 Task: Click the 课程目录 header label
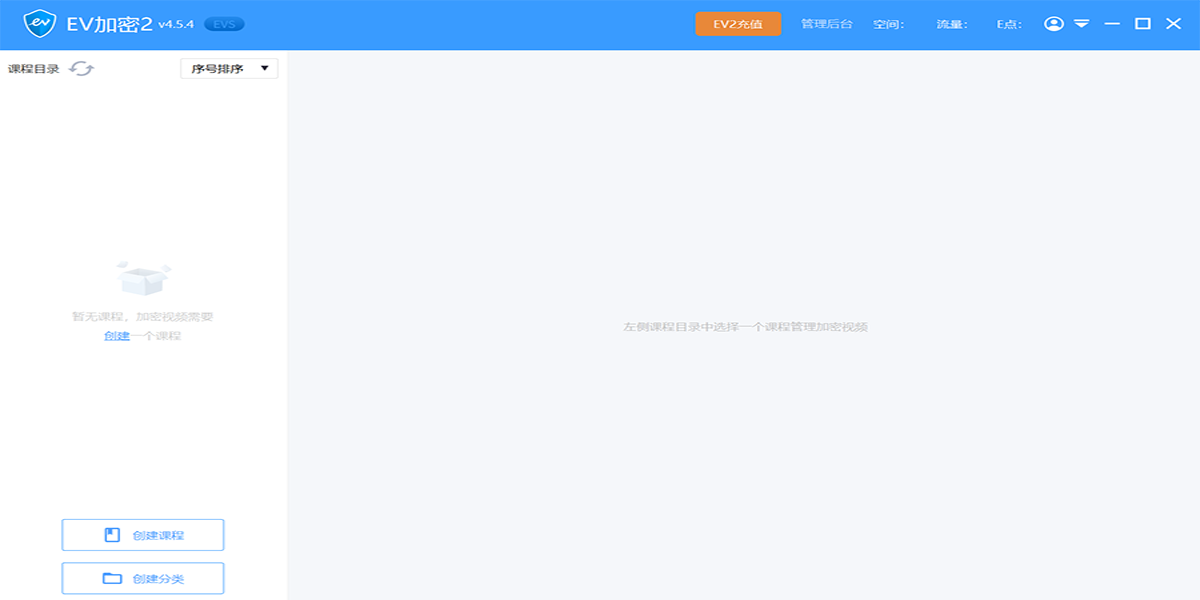pyautogui.click(x=34, y=69)
